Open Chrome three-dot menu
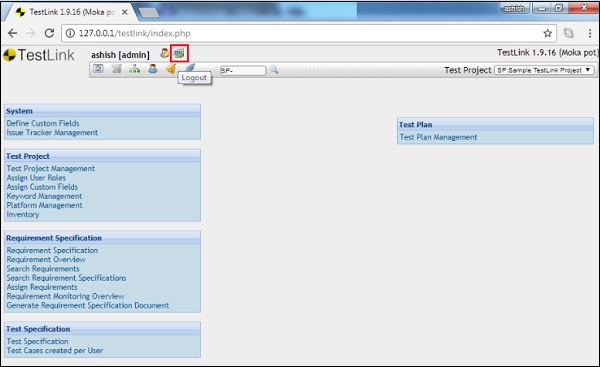 click(590, 33)
